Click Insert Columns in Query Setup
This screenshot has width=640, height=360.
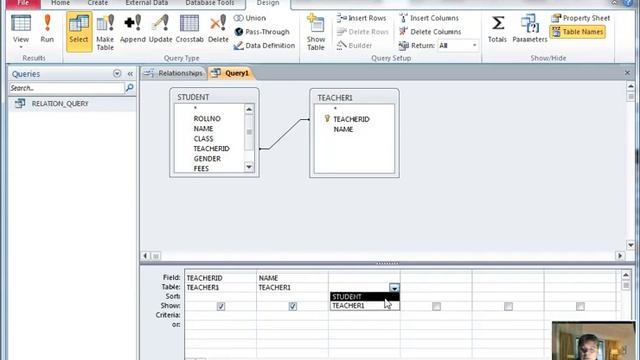click(429, 18)
